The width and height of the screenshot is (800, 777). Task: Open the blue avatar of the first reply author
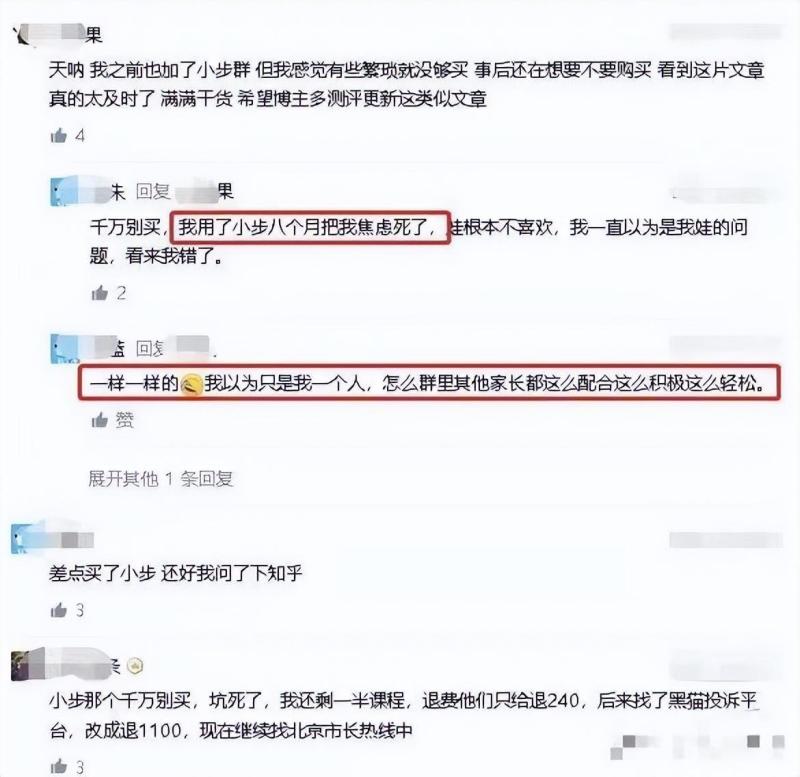click(63, 191)
